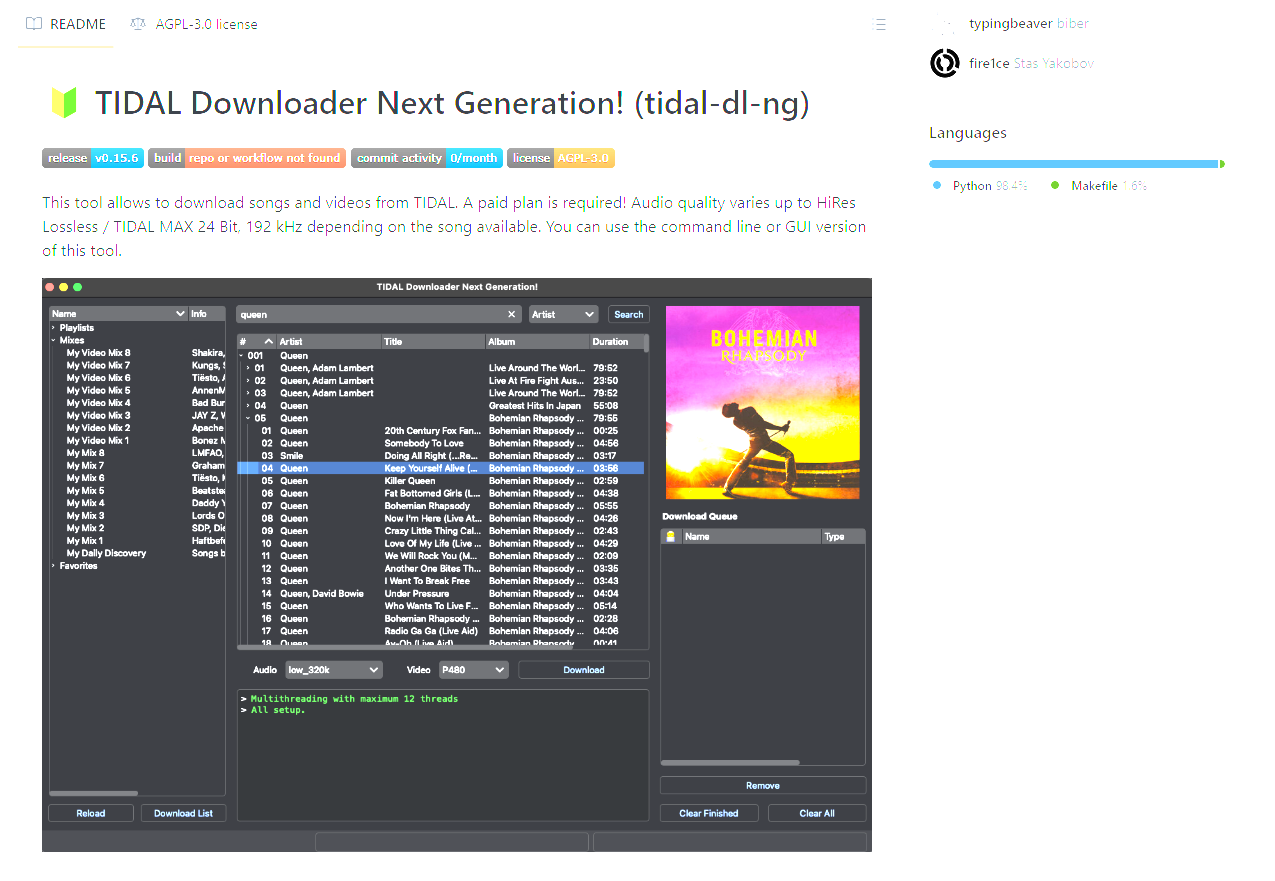The width and height of the screenshot is (1275, 881).
Task: Click the README book icon
Action: pyautogui.click(x=34, y=24)
